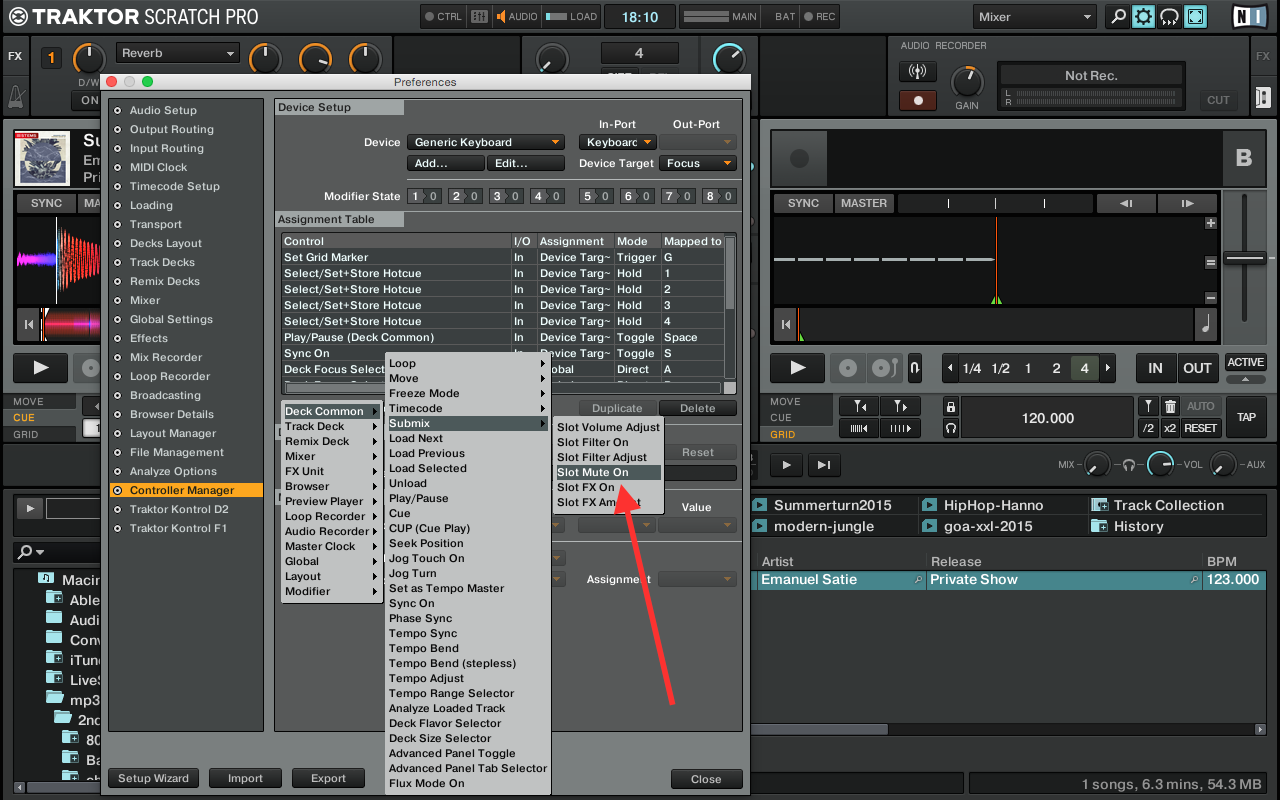The height and width of the screenshot is (800, 1280).
Task: Toggle MASTER on Deck B
Action: pos(863,203)
